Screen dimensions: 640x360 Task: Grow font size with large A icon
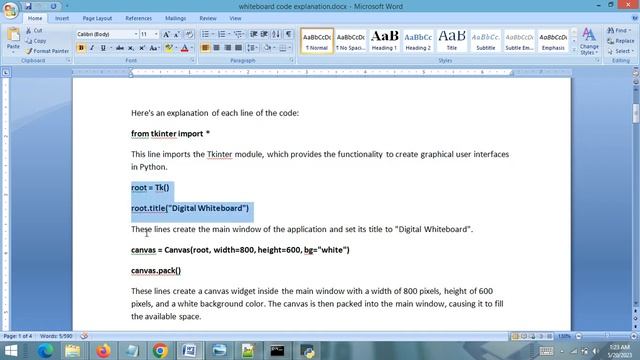(x=166, y=35)
